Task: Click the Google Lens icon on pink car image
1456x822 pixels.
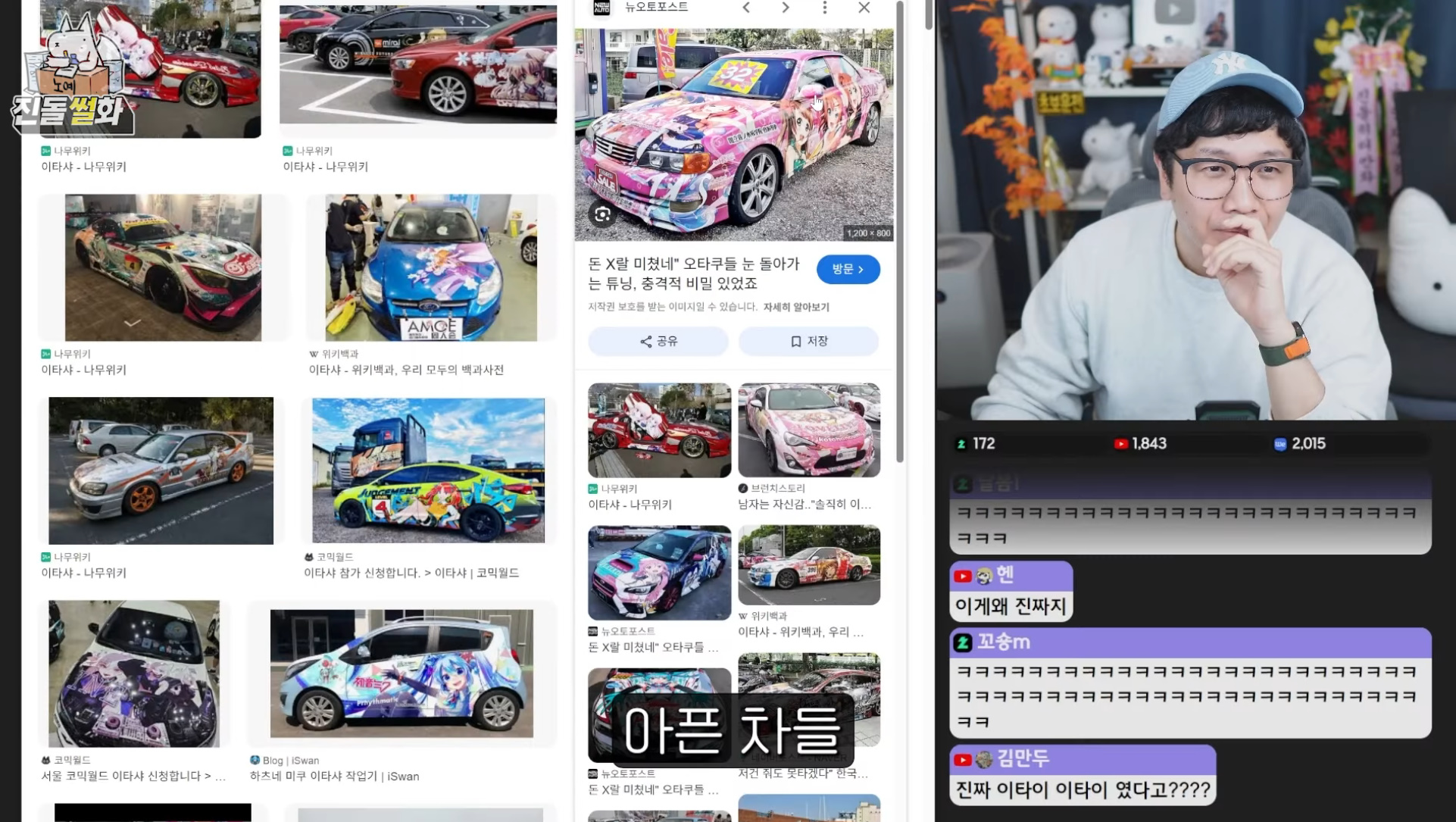Action: point(603,214)
